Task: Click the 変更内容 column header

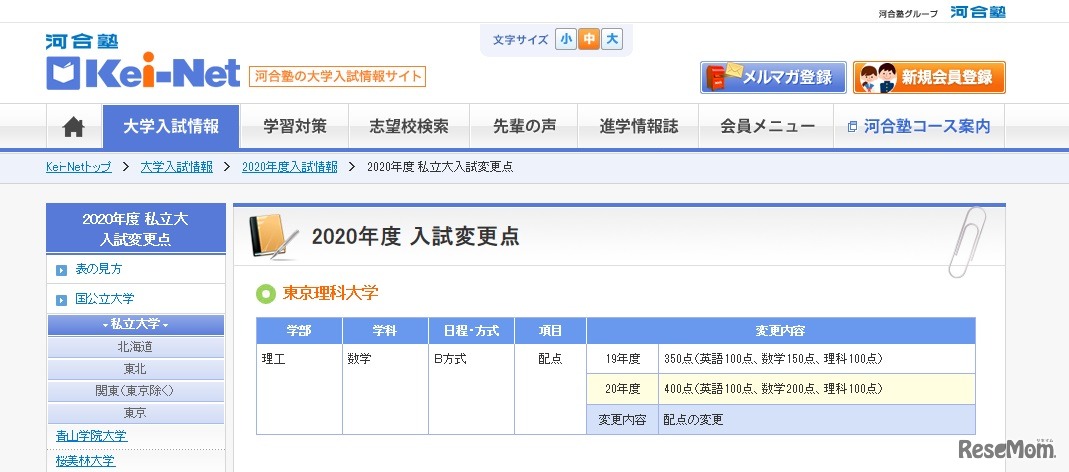Action: click(x=781, y=331)
